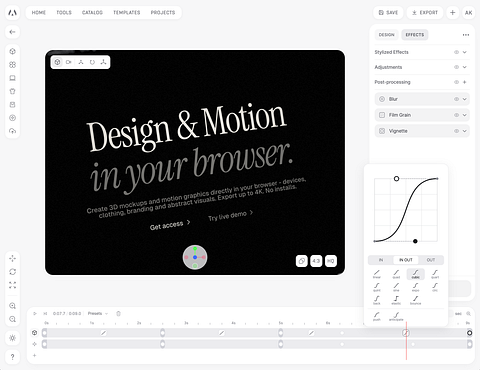The width and height of the screenshot is (480, 370).
Task: Click the EXPORT button
Action: click(x=425, y=13)
